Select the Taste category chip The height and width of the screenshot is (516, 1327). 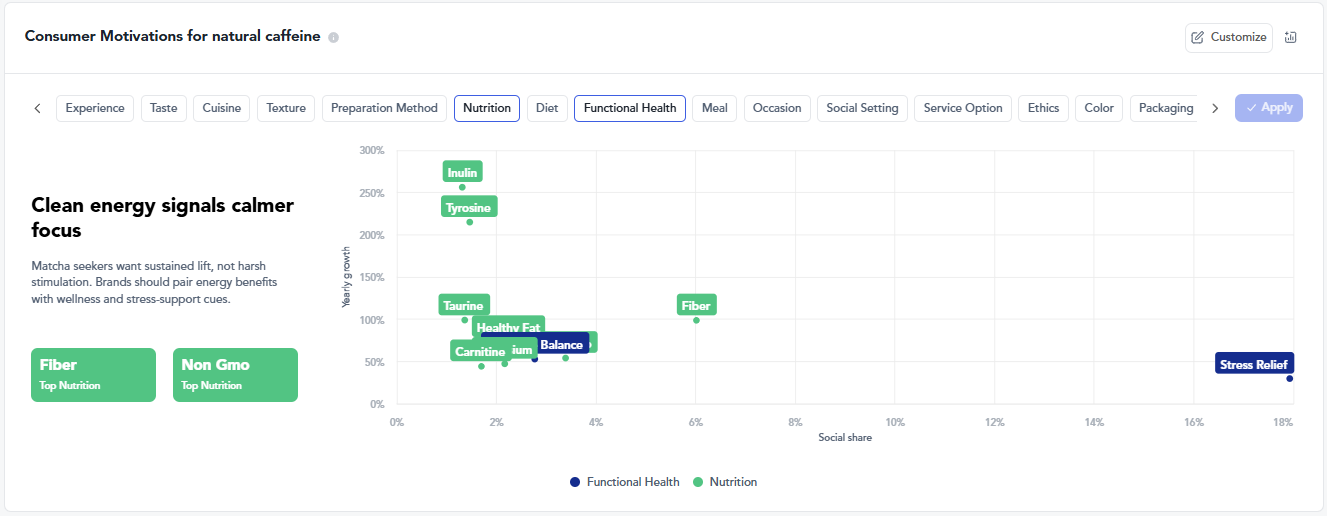[x=164, y=108]
